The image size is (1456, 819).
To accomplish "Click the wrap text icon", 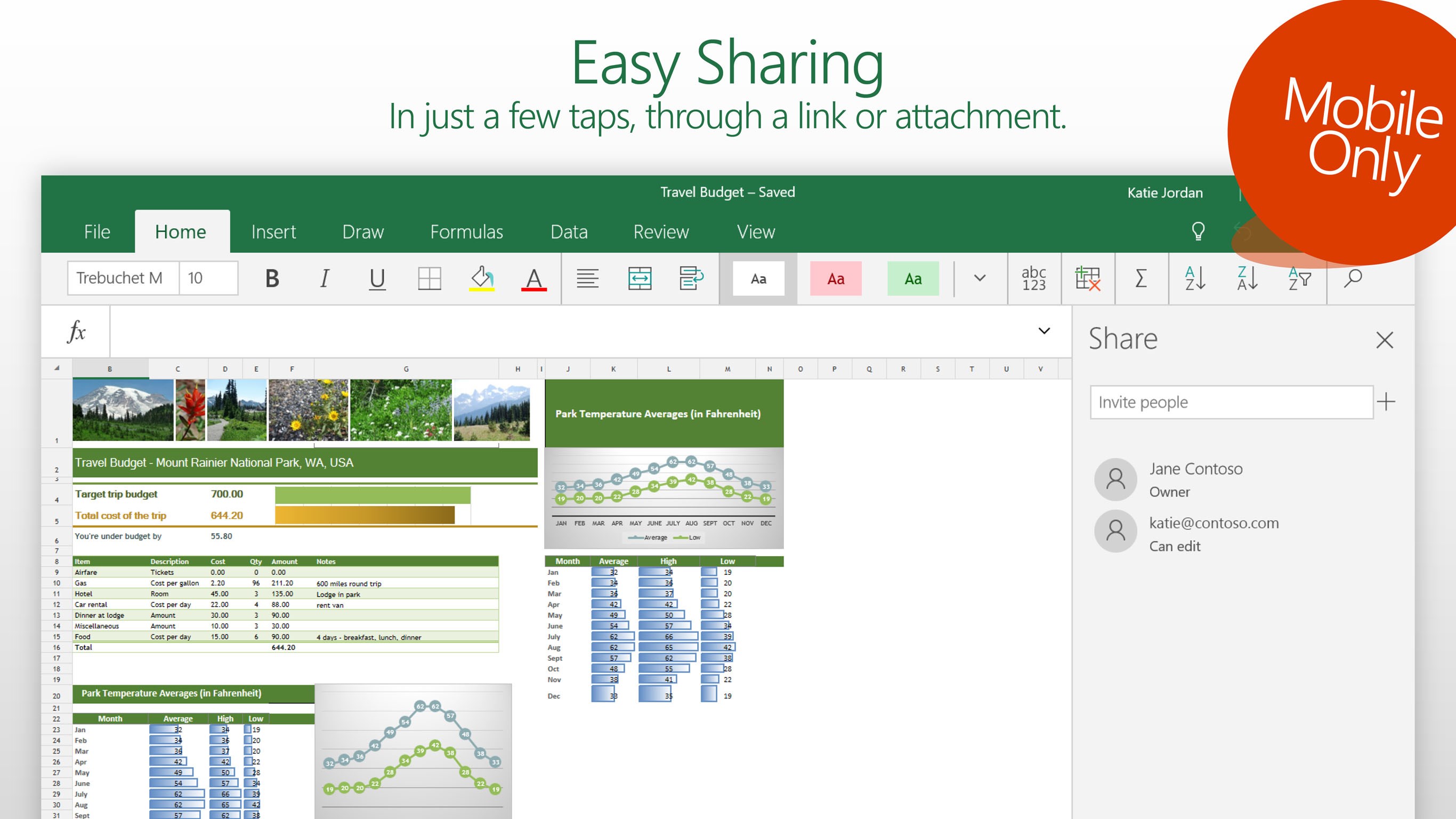I will pos(691,278).
